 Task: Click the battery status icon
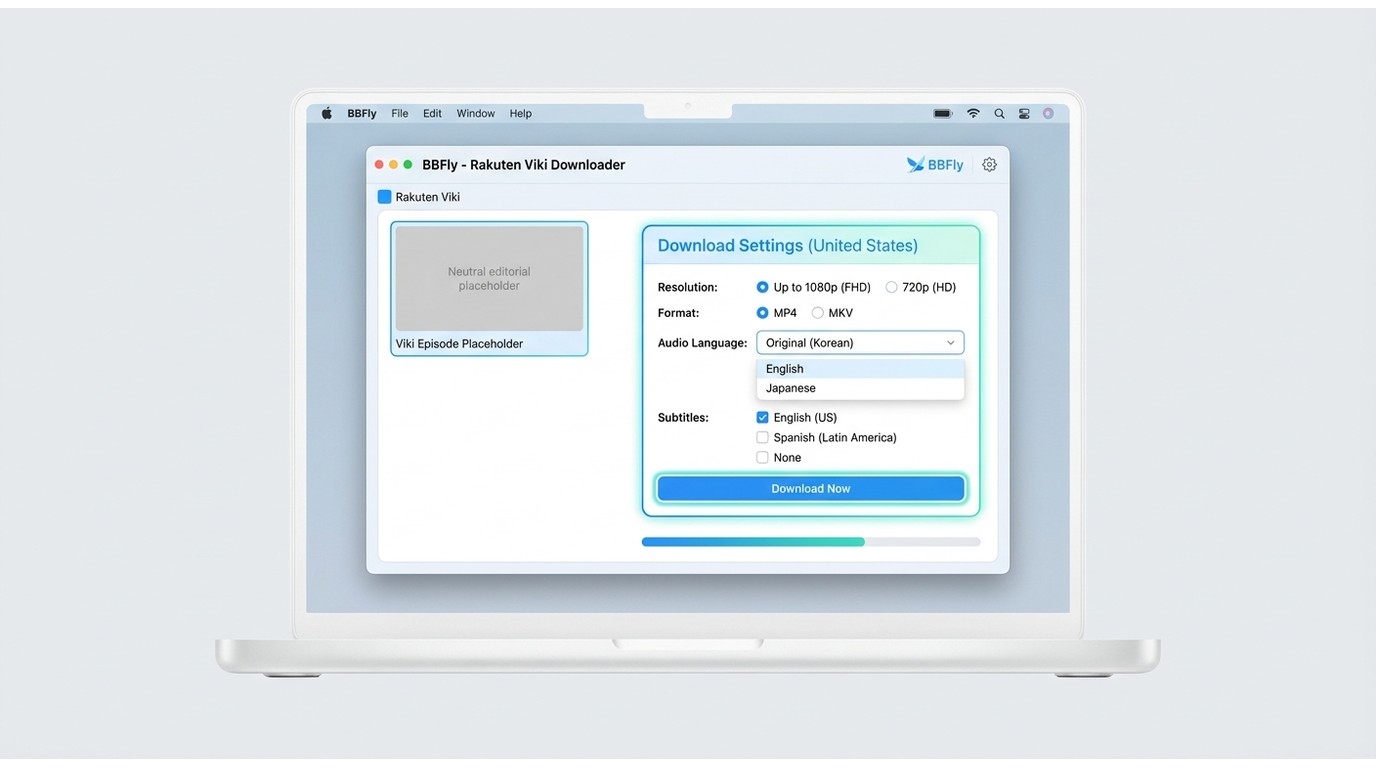coord(943,114)
